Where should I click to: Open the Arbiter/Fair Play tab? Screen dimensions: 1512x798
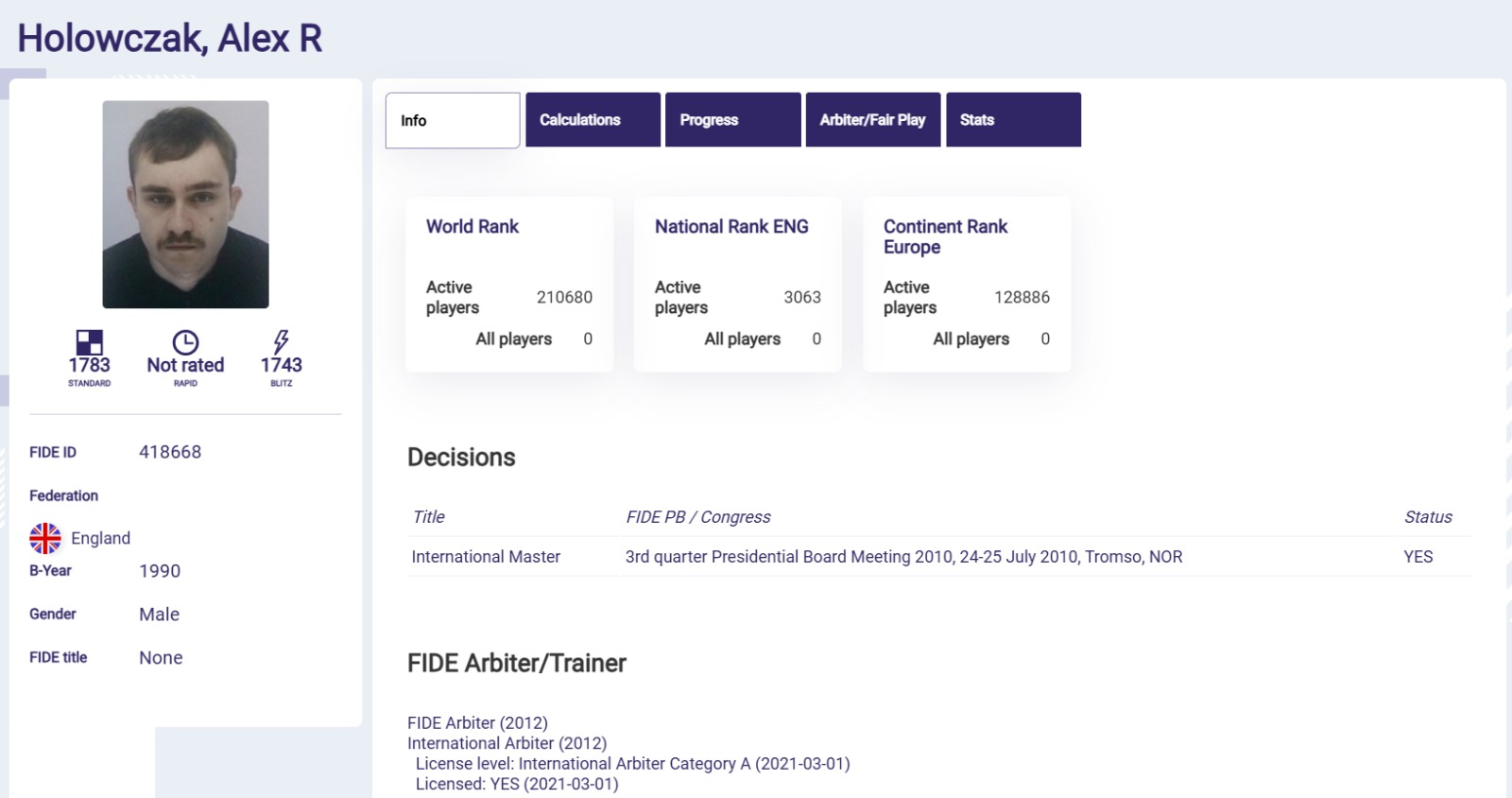[872, 120]
